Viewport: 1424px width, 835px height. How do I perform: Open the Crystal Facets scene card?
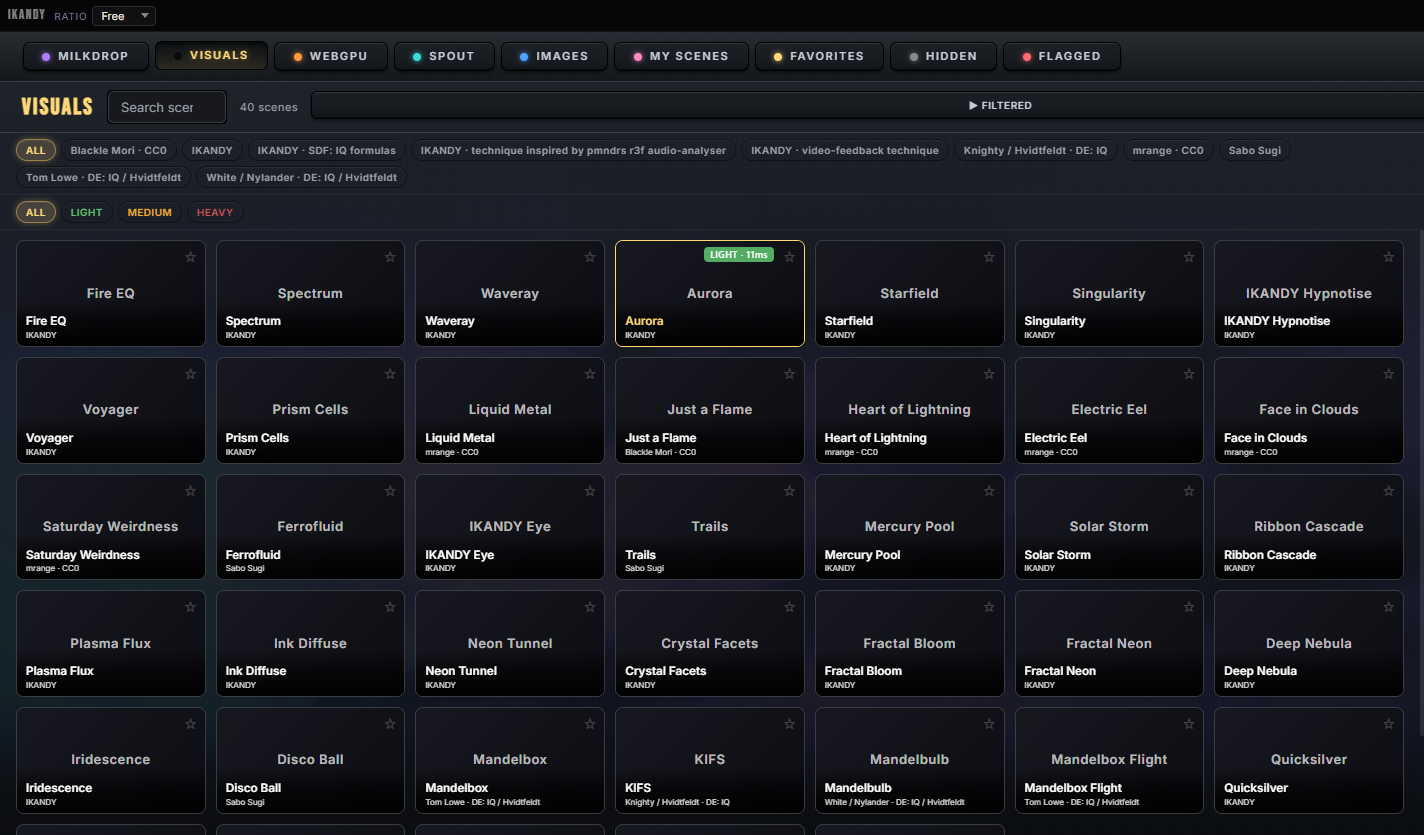coord(710,643)
